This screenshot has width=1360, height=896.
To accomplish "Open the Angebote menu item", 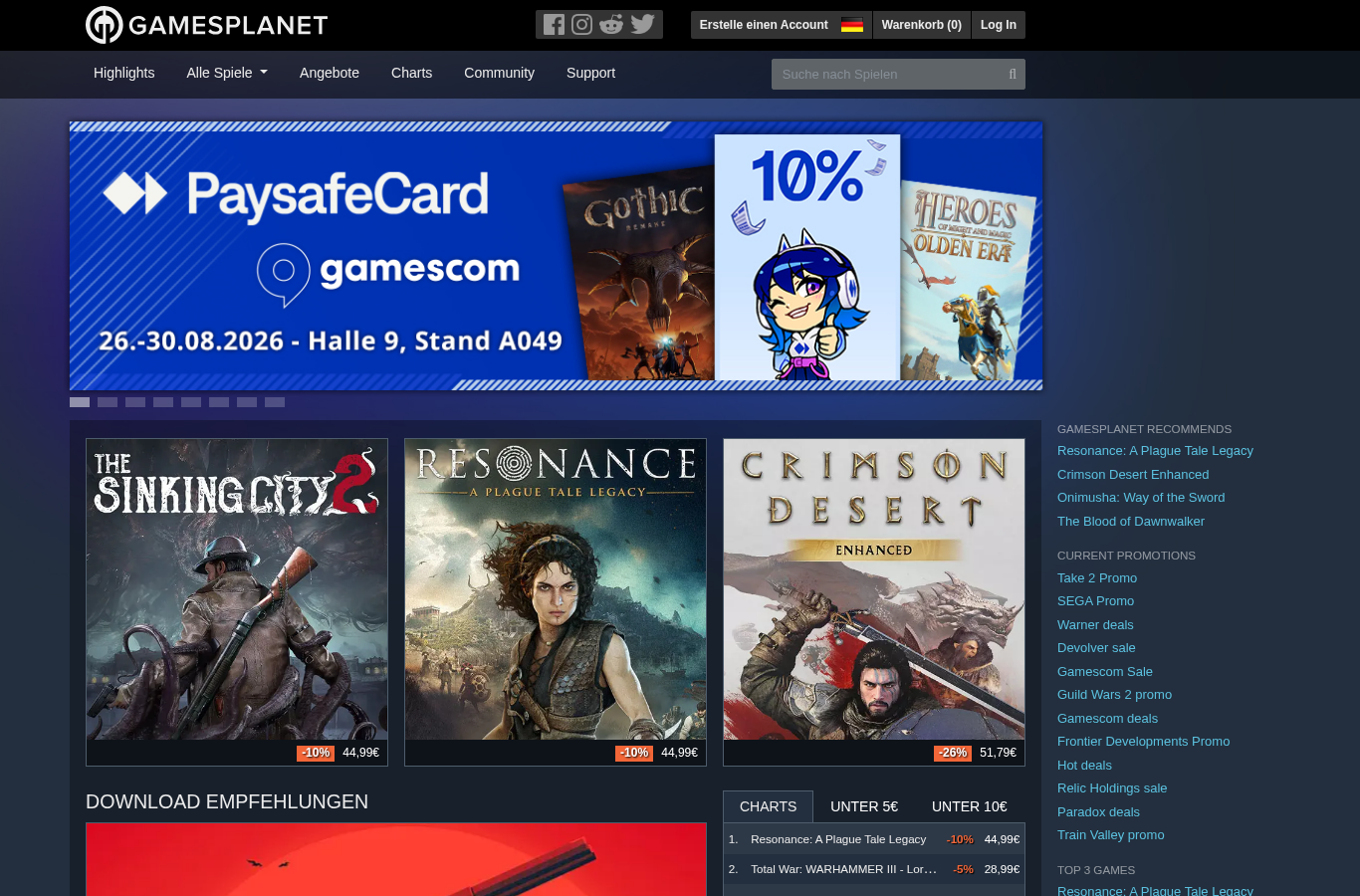I will pyautogui.click(x=330, y=73).
